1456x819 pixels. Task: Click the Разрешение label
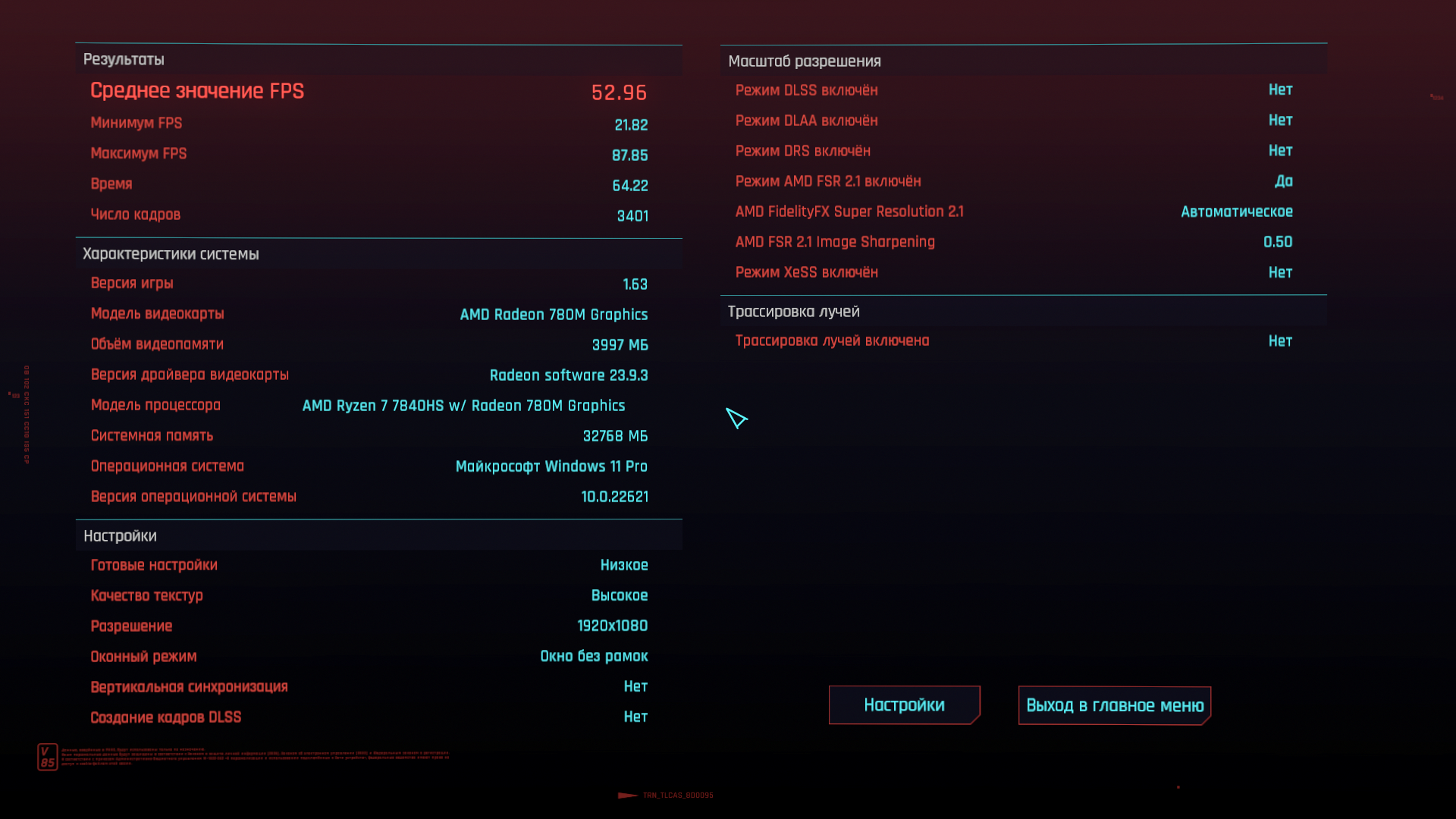point(131,626)
